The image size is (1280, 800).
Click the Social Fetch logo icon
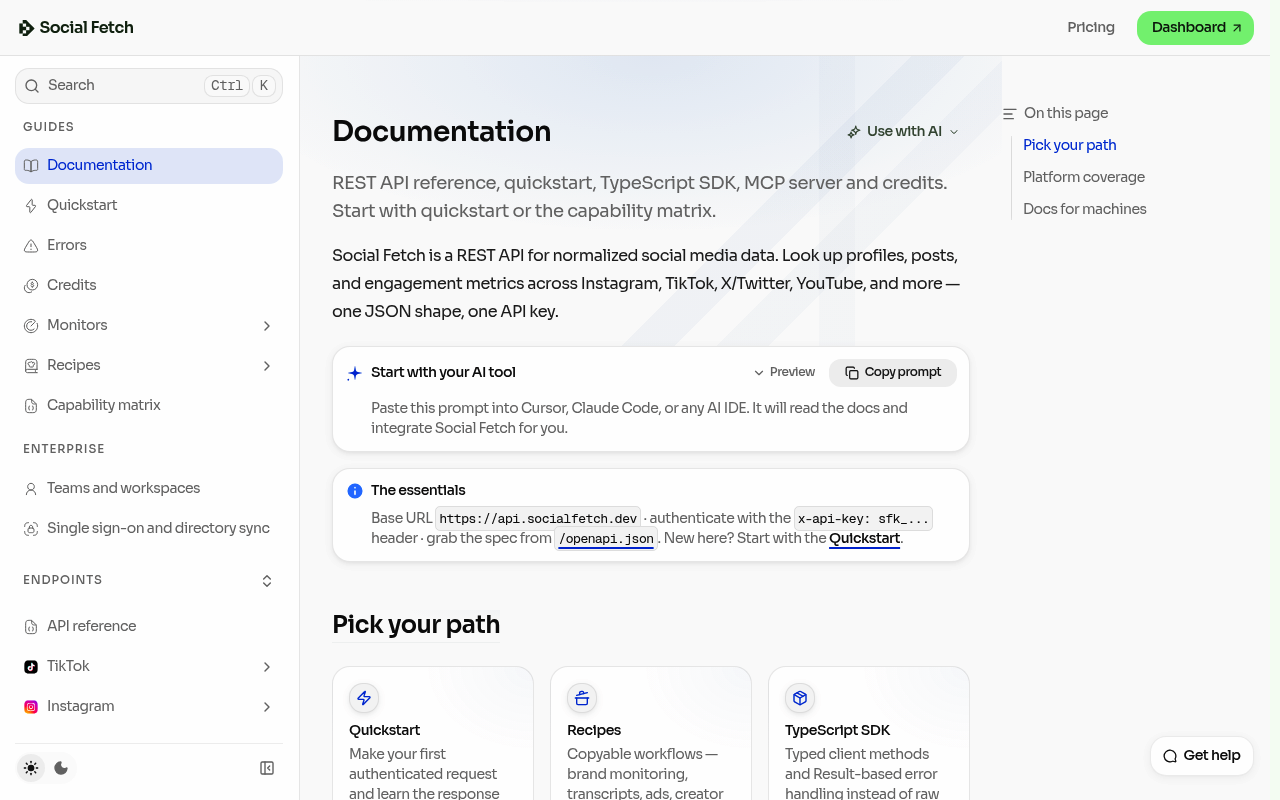tap(26, 28)
